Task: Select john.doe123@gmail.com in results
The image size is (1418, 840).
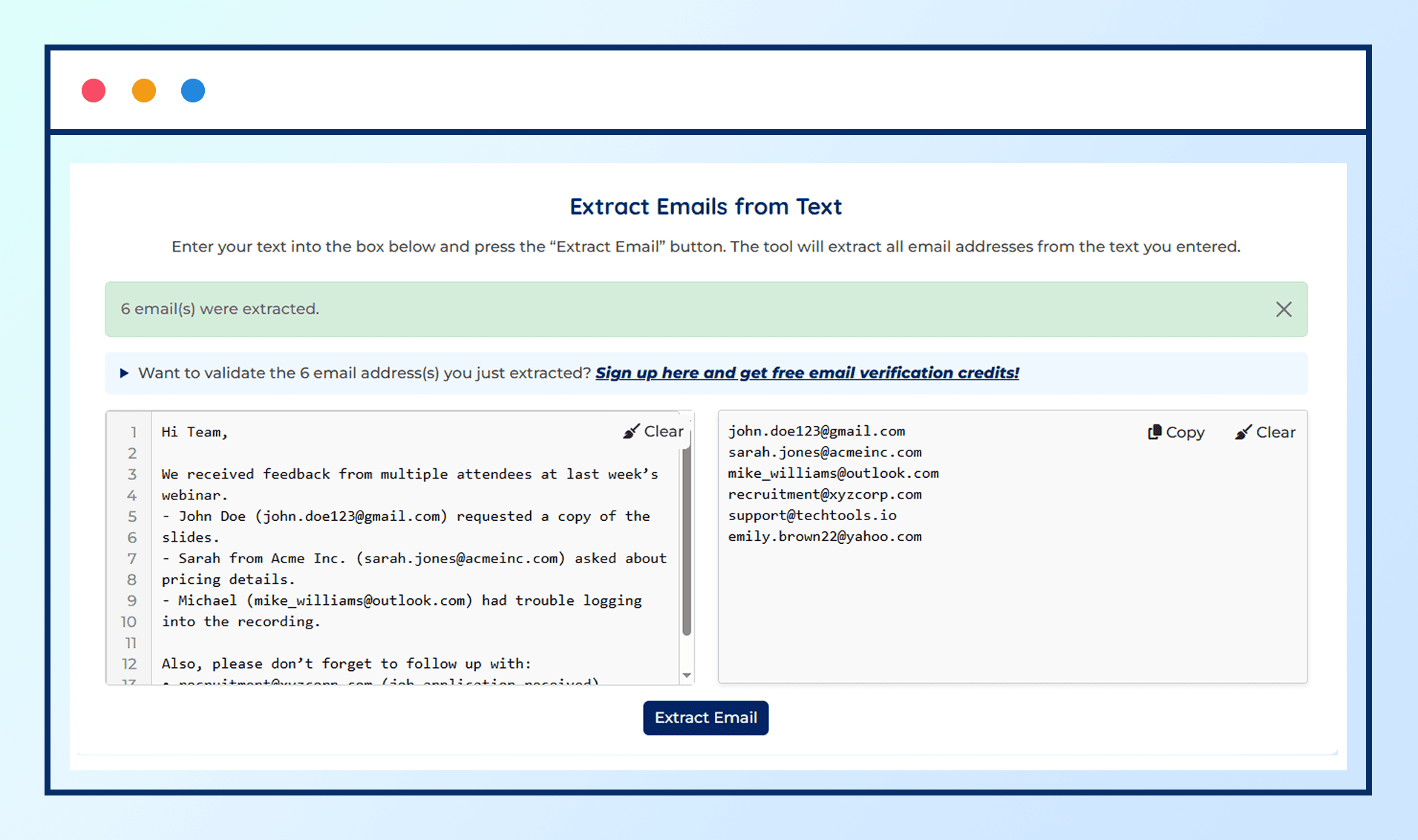Action: point(817,430)
